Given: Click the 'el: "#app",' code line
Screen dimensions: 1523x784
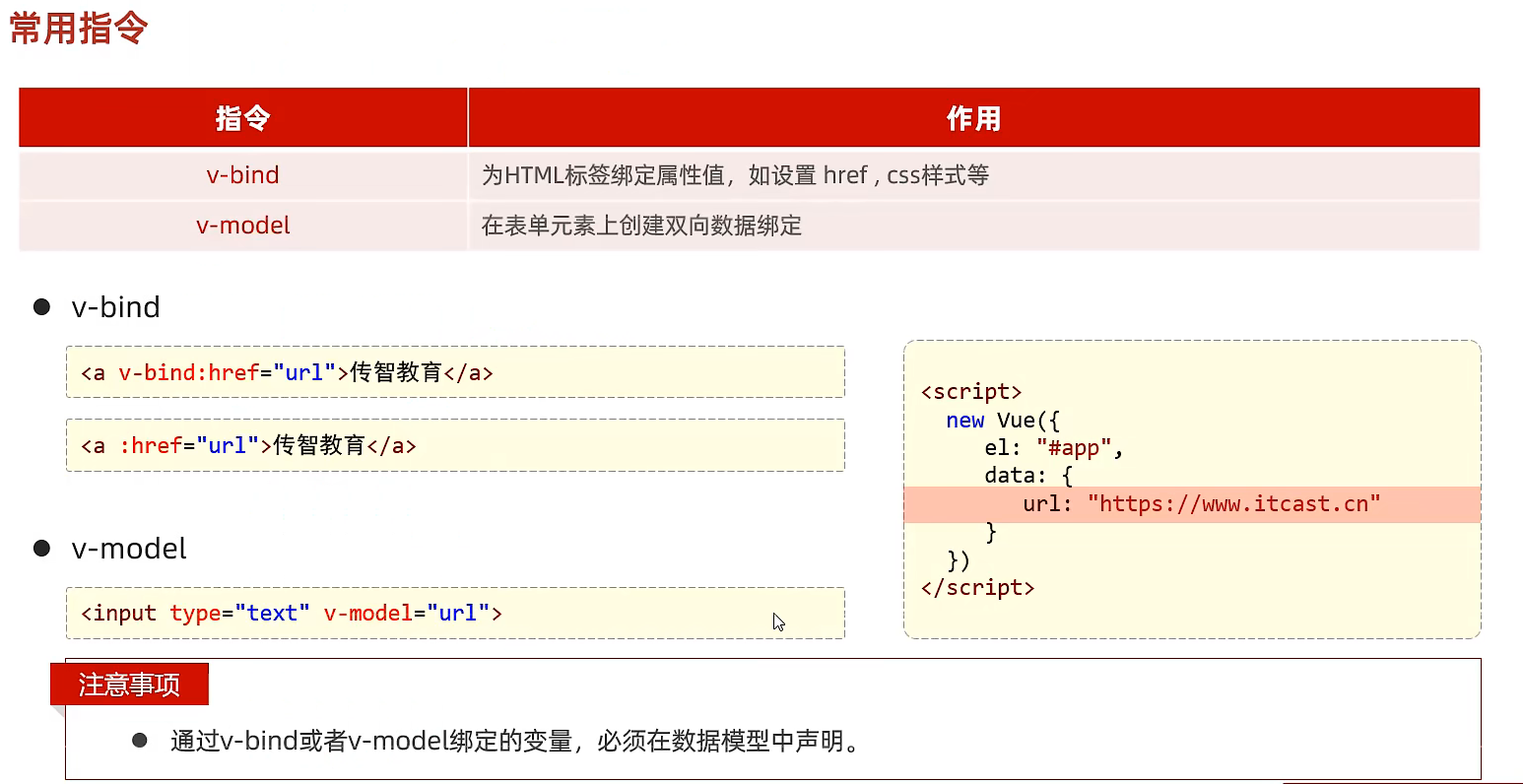Looking at the screenshot, I should coord(1054,448).
